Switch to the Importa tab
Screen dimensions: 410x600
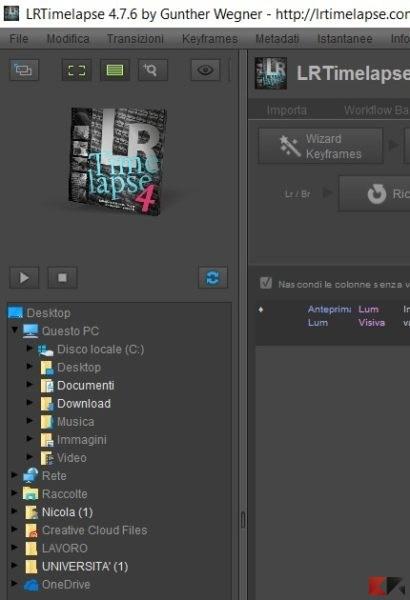coord(287,110)
